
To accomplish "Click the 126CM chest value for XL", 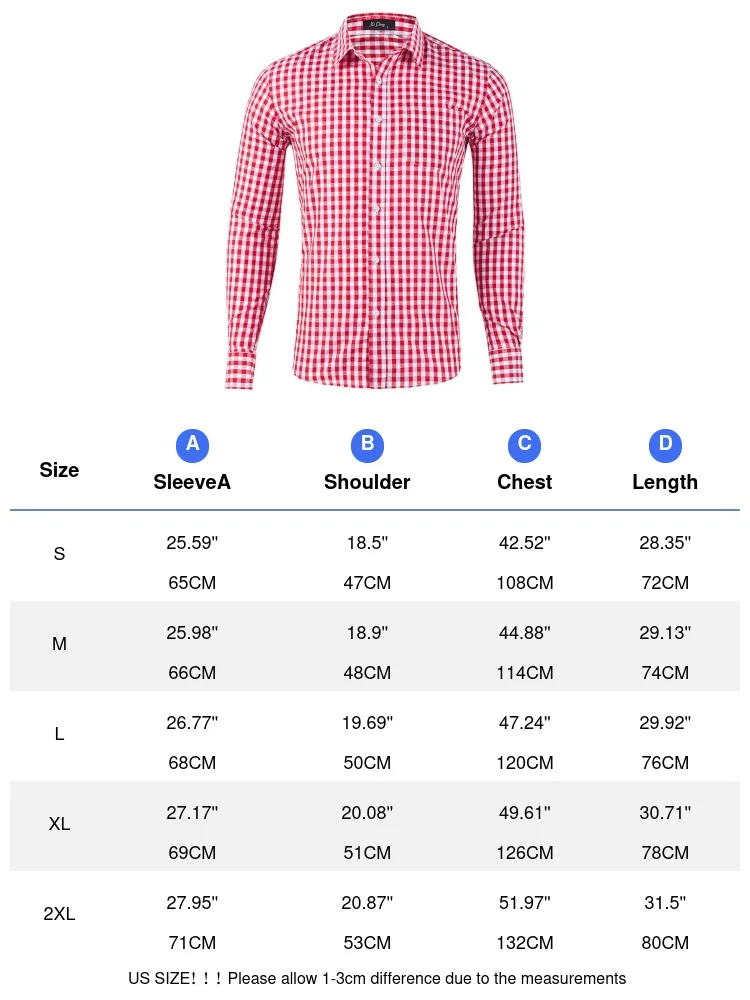I will (524, 853).
